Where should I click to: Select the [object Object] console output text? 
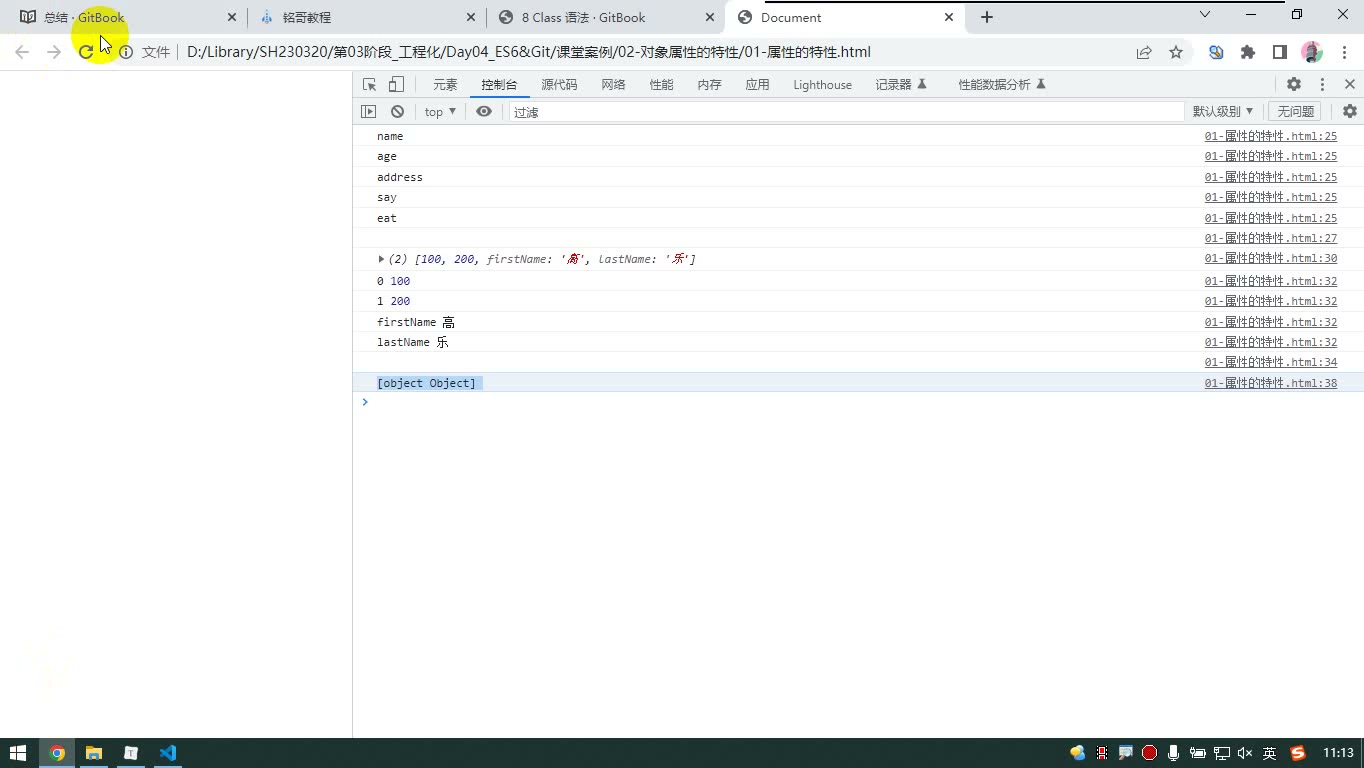tap(426, 383)
